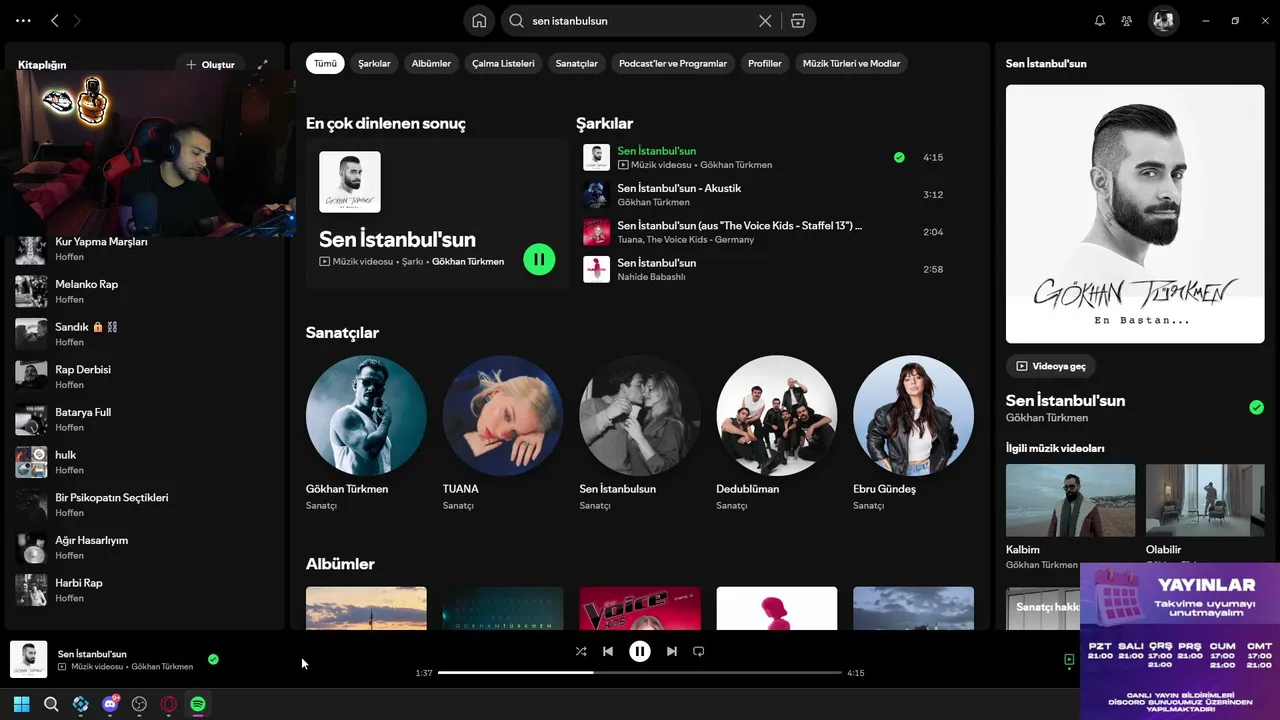Open the hulk playlist
Image resolution: width=1280 pixels, height=720 pixels.
point(147,462)
